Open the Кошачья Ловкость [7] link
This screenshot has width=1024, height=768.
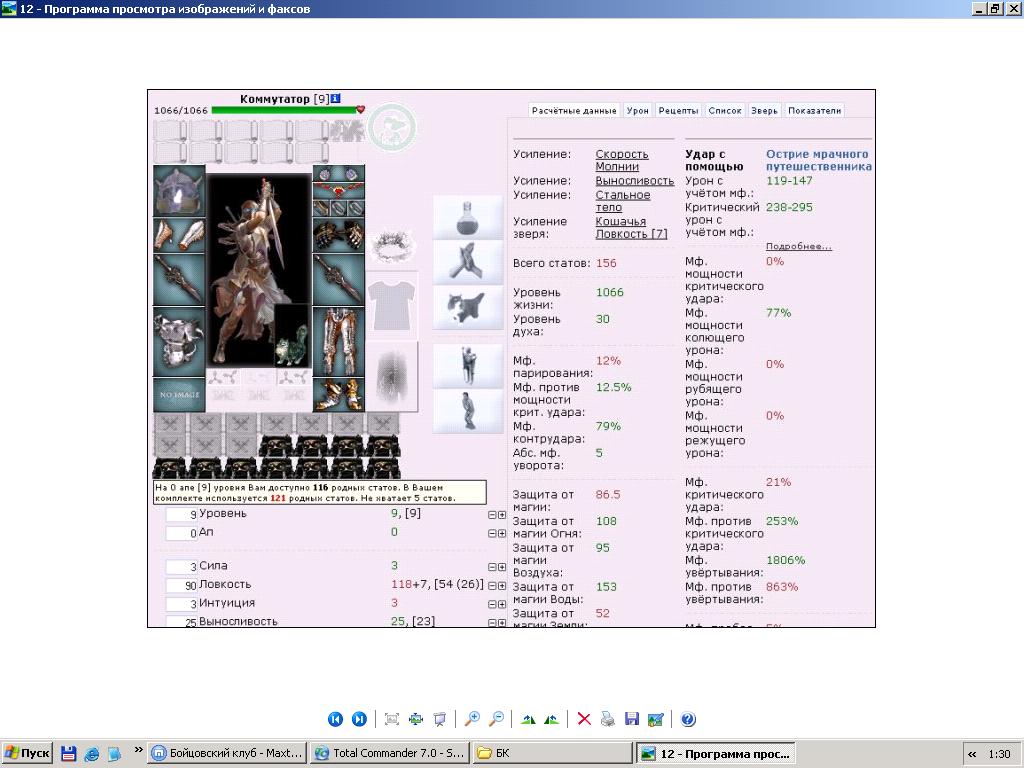pos(631,227)
